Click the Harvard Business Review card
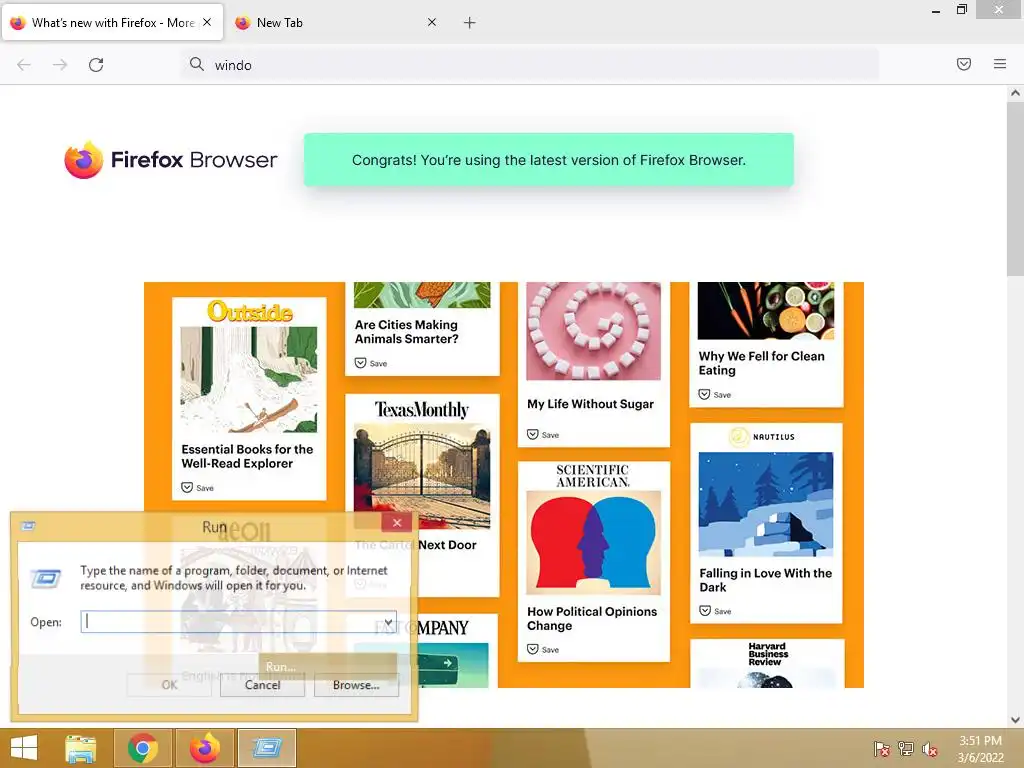 click(767, 664)
